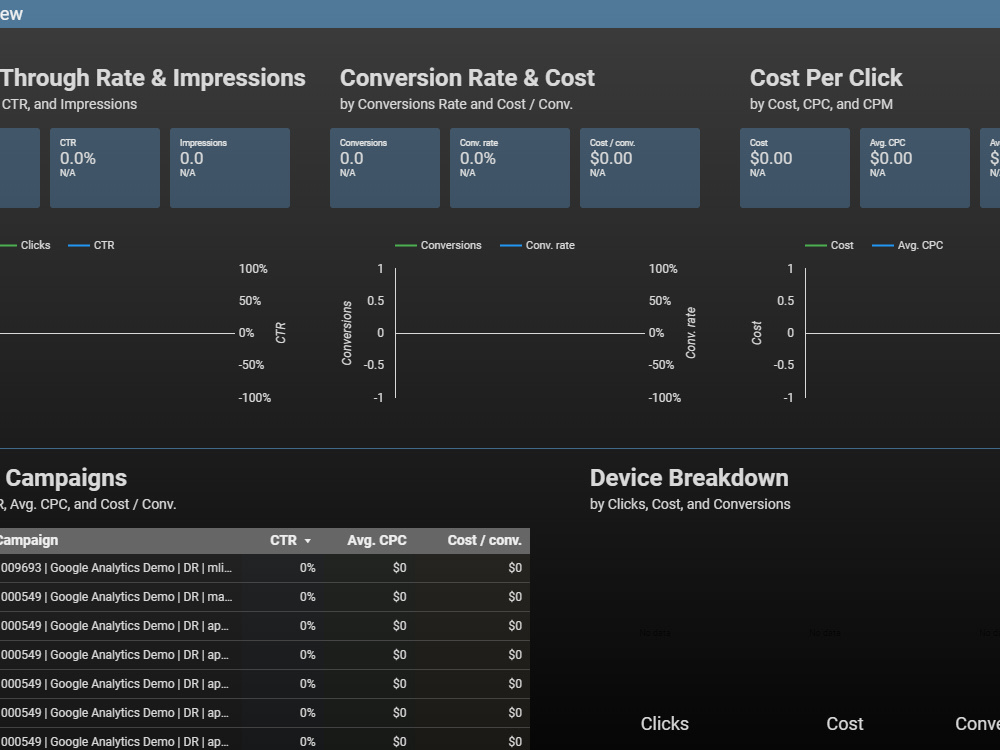Click the Conversion Rate & Cost heading
The height and width of the screenshot is (750, 1000).
coord(467,78)
